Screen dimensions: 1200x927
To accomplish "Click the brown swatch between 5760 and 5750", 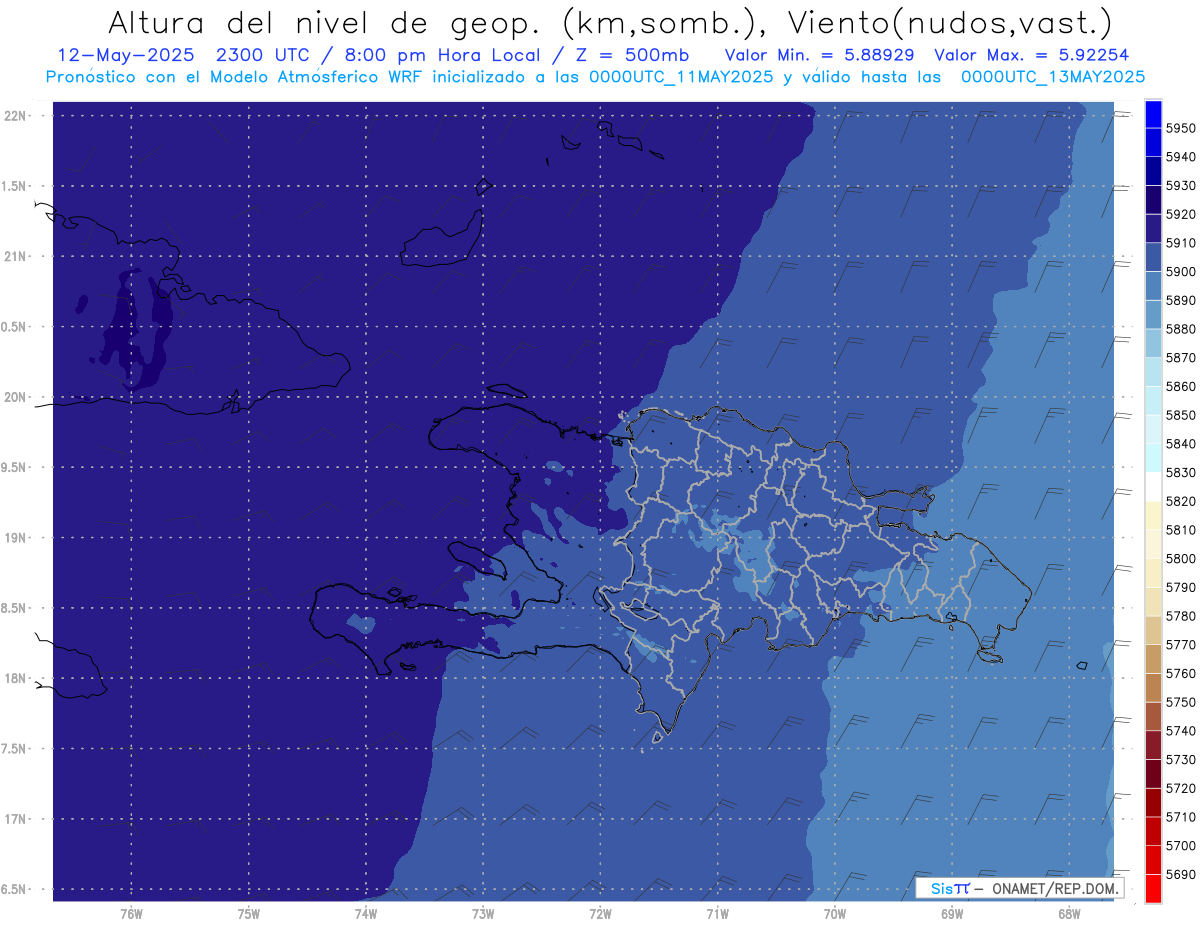I will coord(1153,687).
